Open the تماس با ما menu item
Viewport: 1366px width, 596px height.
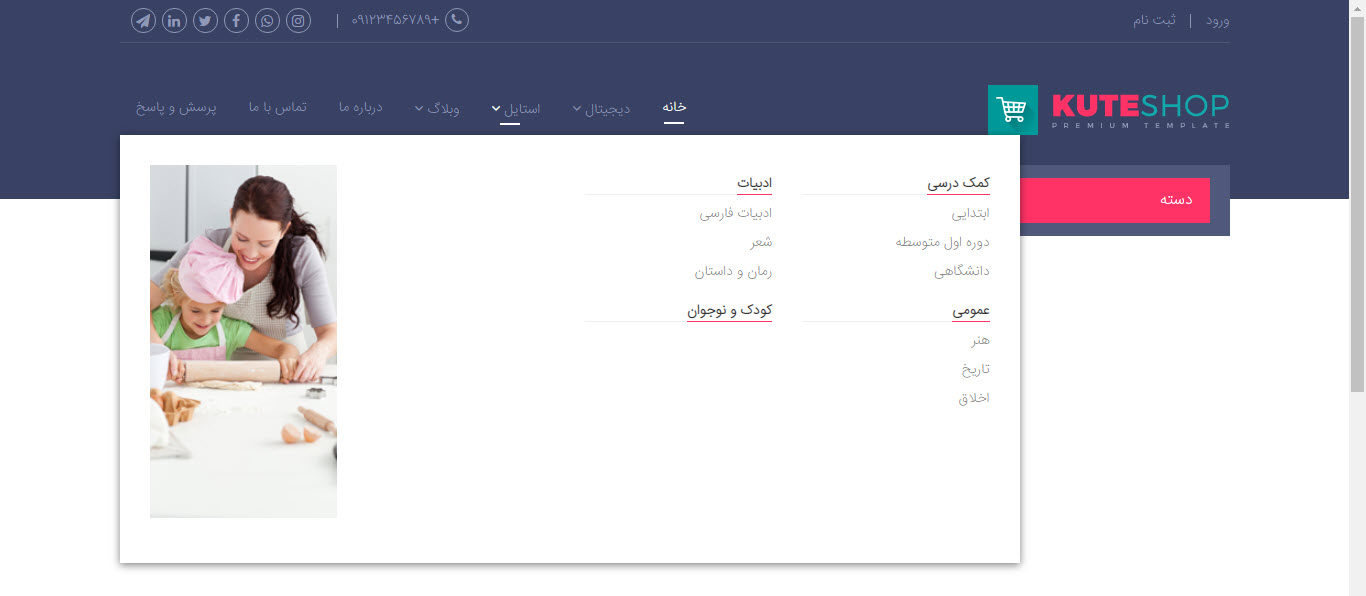[277, 107]
